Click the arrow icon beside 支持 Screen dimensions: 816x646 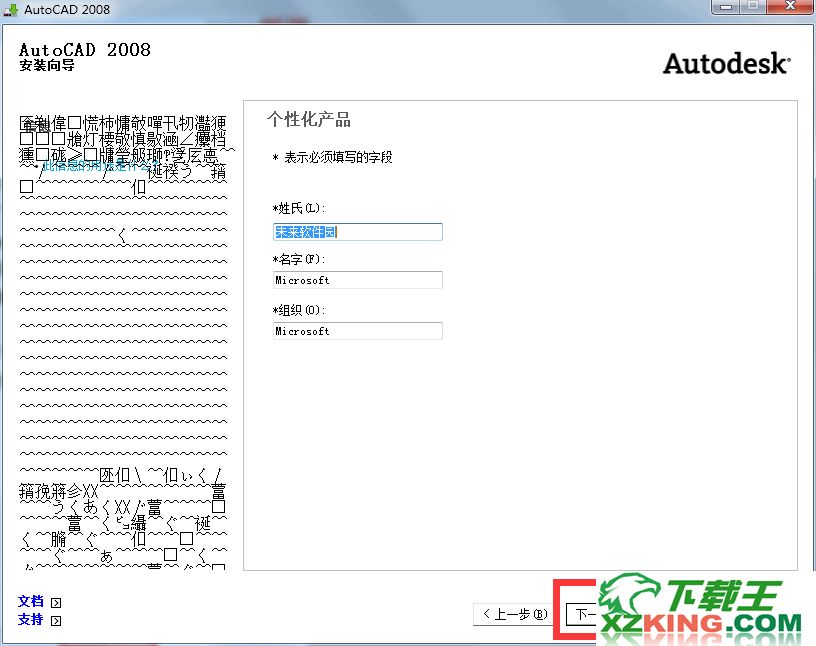coord(56,620)
